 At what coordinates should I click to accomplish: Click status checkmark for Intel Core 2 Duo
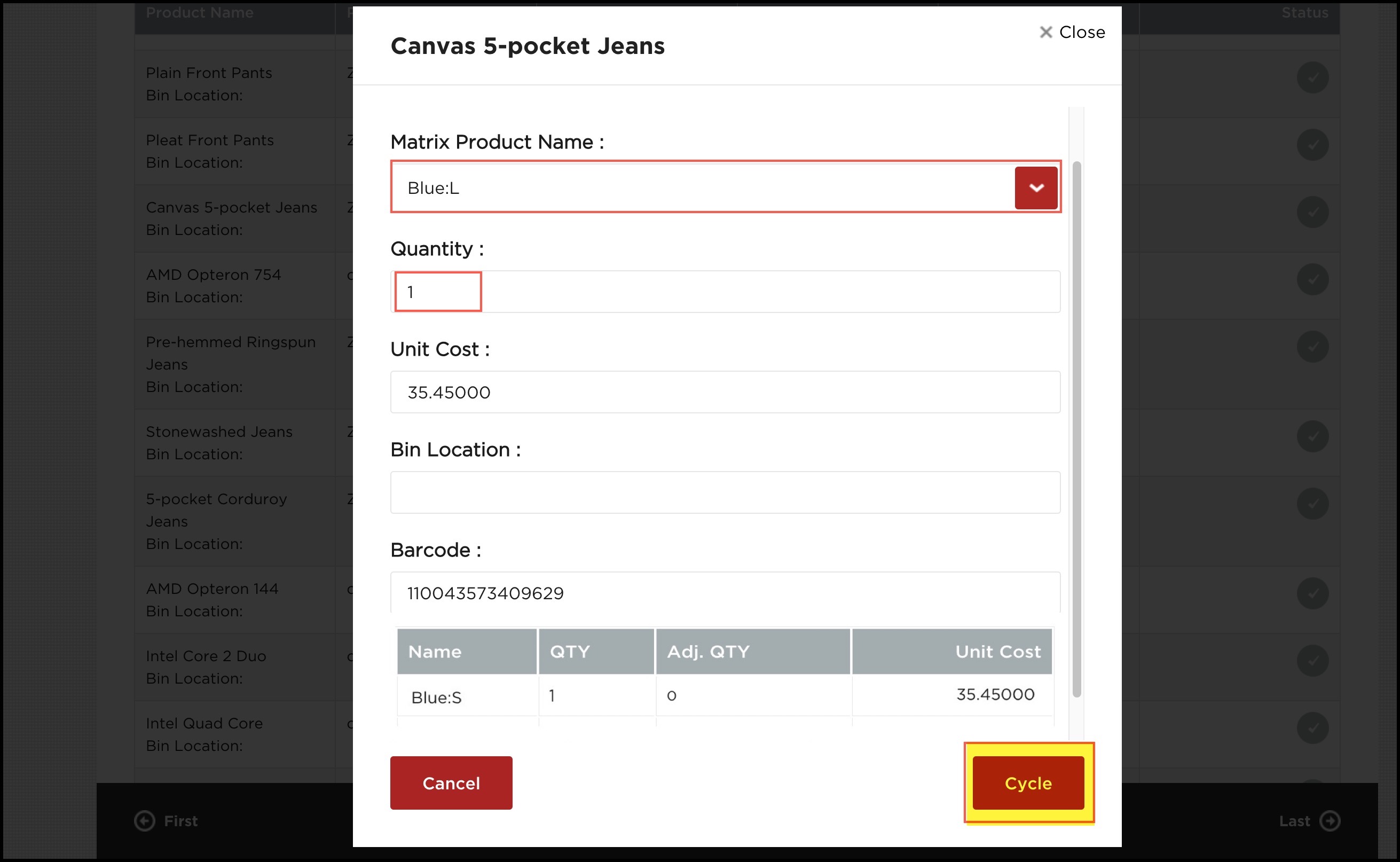click(1312, 661)
